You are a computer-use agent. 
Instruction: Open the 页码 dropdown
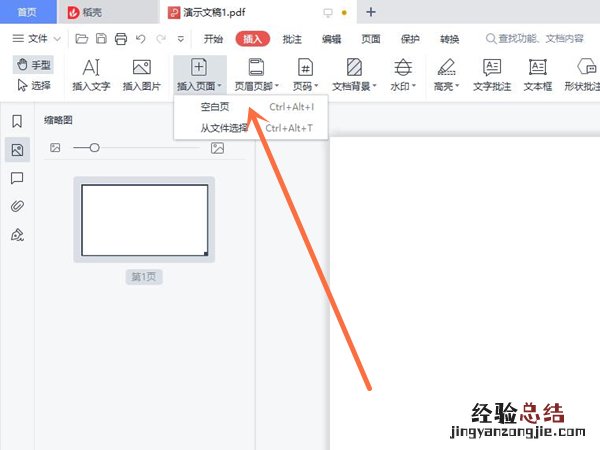tap(305, 75)
